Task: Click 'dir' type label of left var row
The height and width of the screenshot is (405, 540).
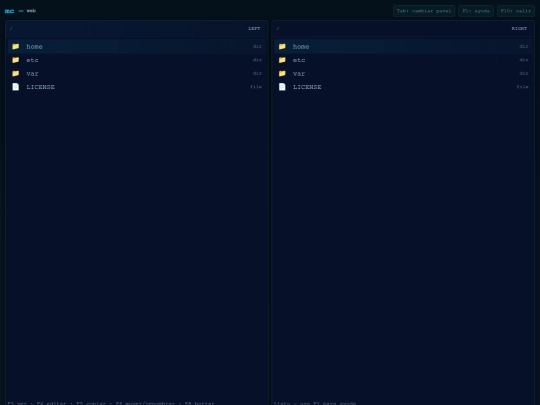Action: point(257,73)
